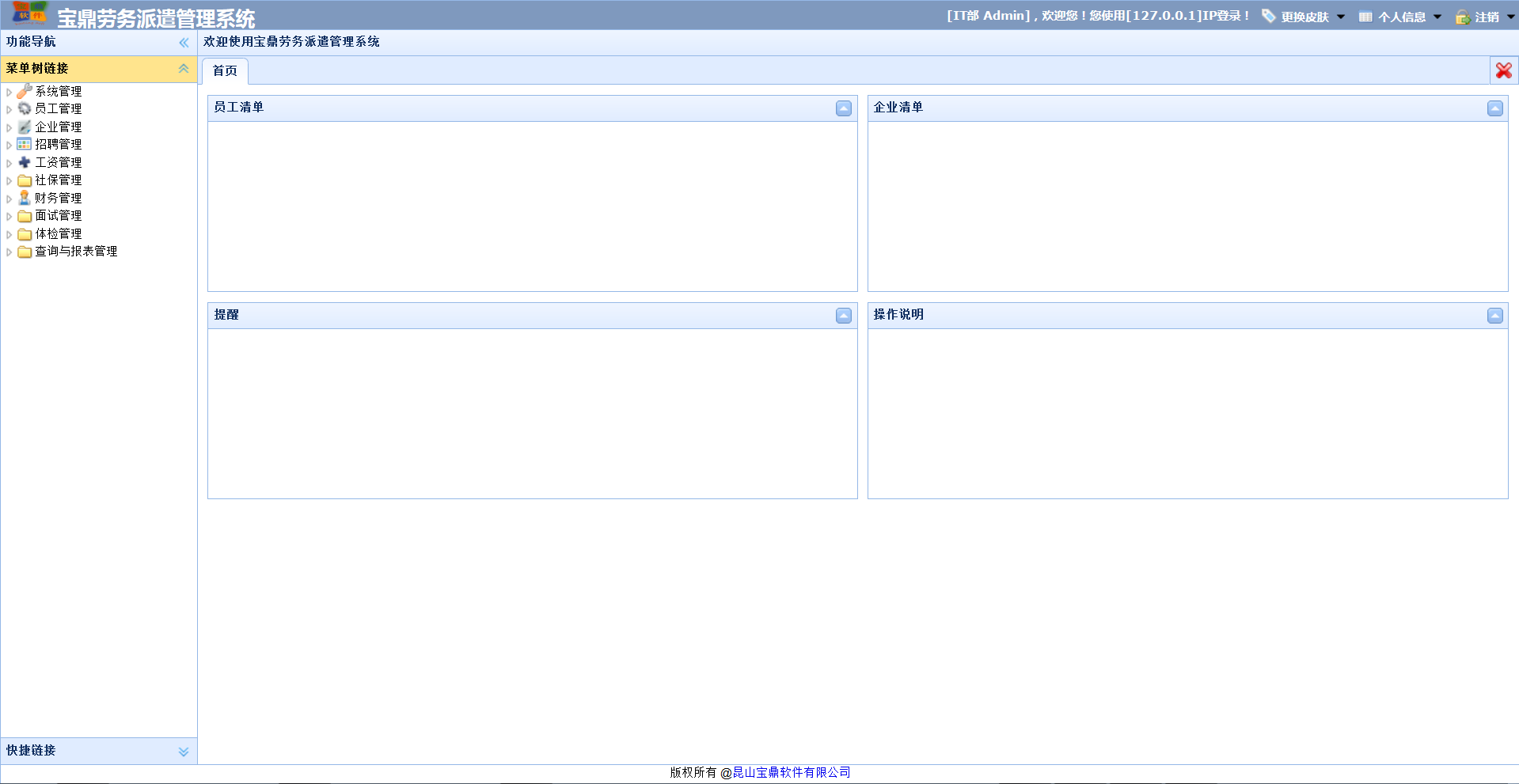This screenshot has height=784, width=1519.
Task: Click the 工资管理 plus icon
Action: (x=25, y=162)
